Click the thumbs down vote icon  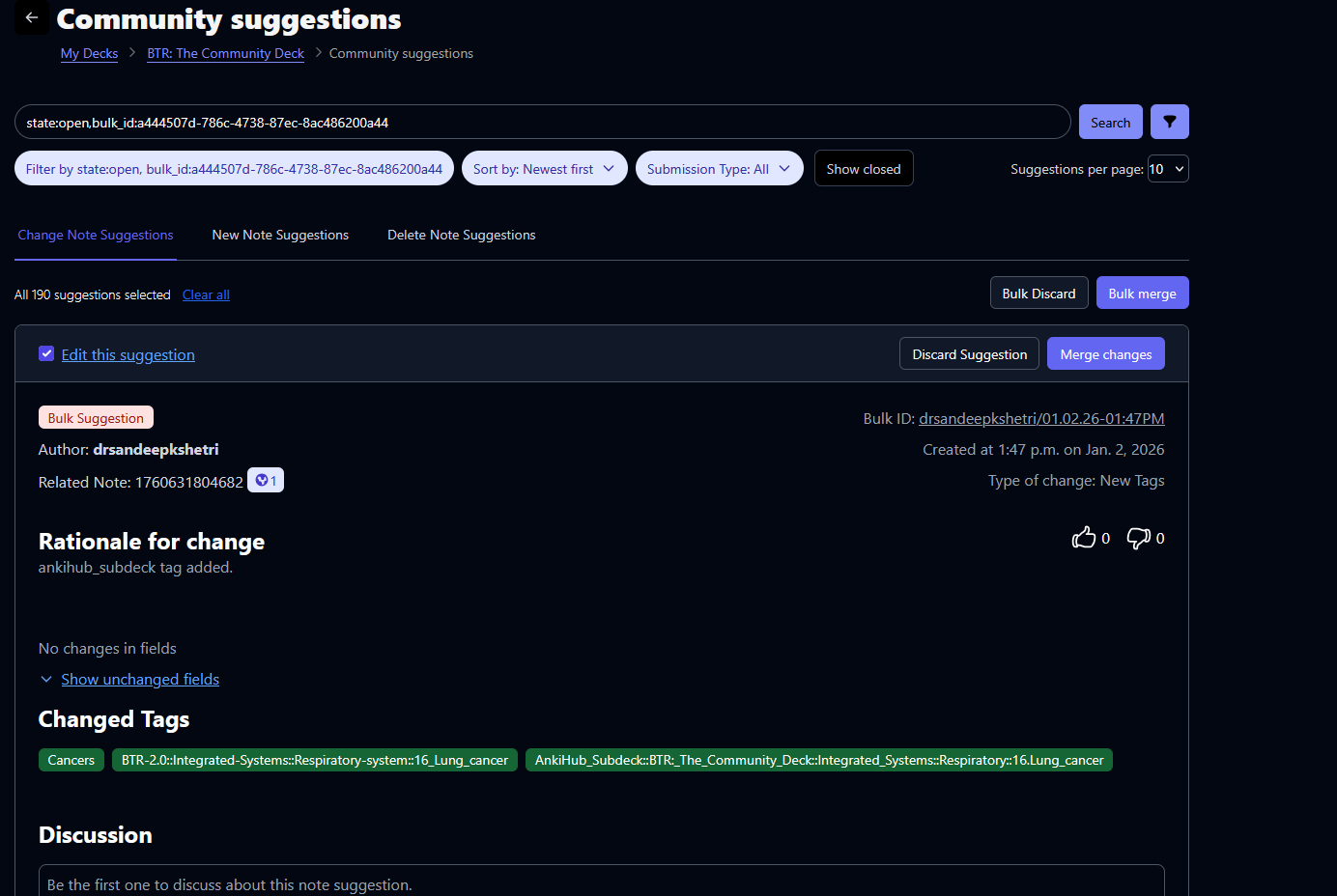click(x=1138, y=538)
